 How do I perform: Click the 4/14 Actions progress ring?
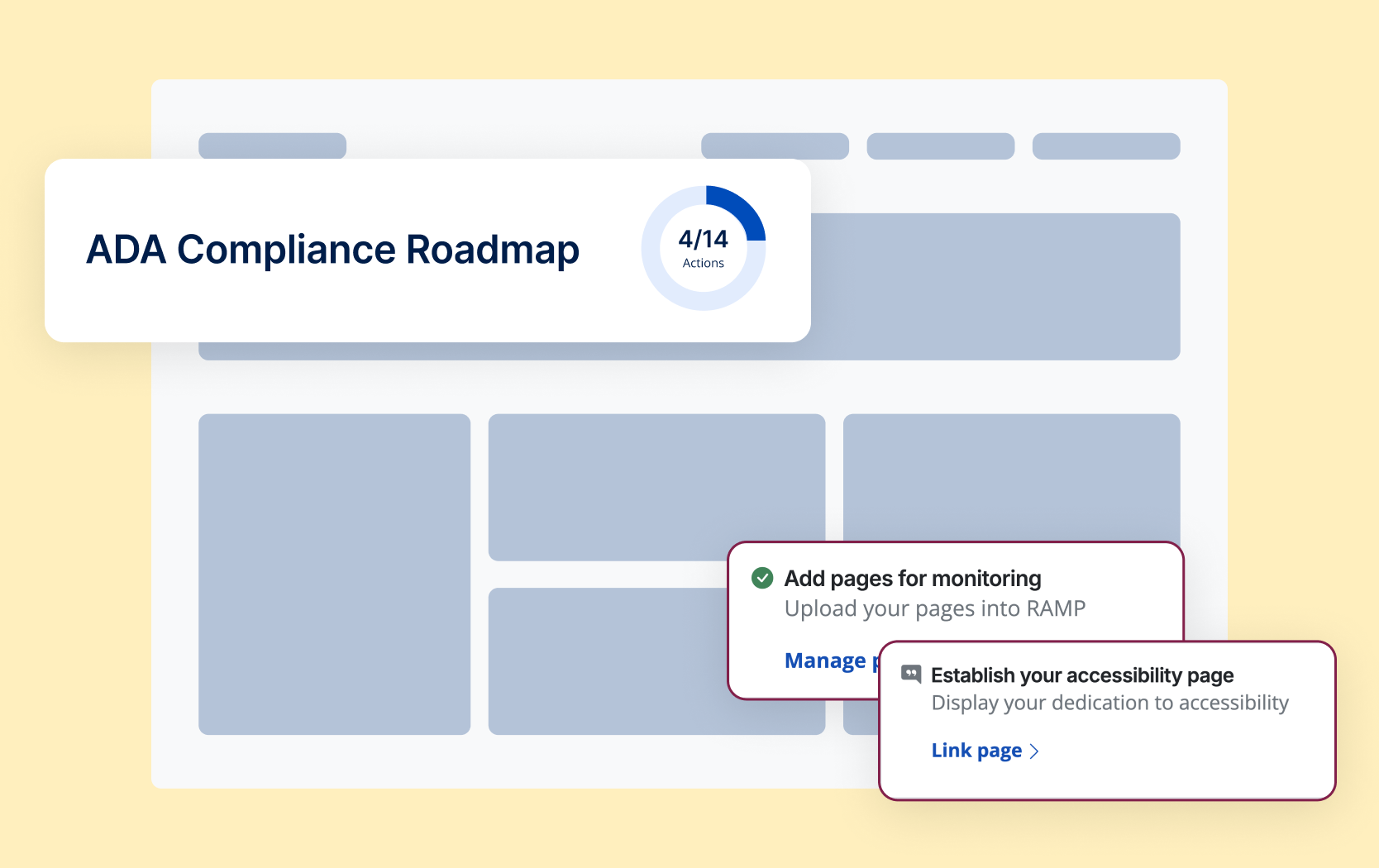click(704, 248)
